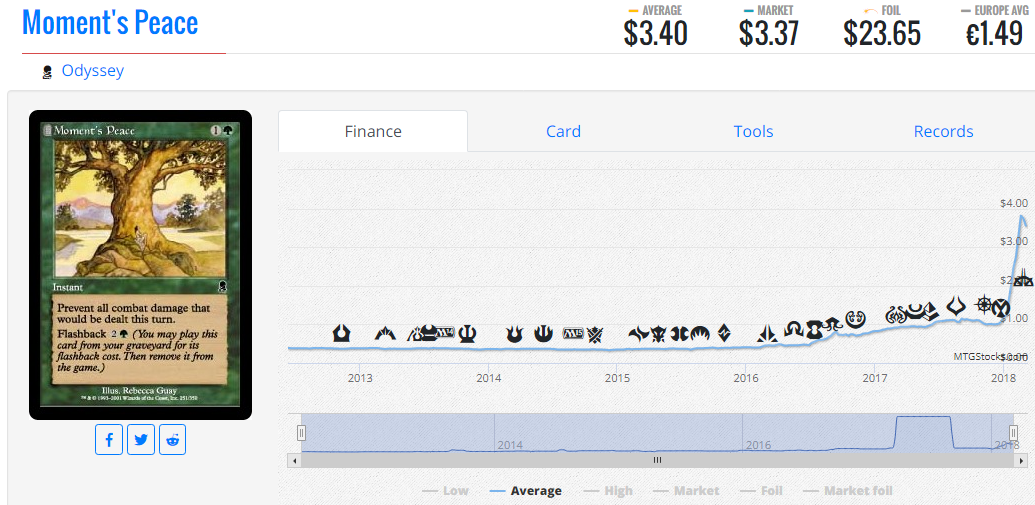Screen dimensions: 1035x505
Task: Select the Ixalan compass set icon
Action: (984, 305)
